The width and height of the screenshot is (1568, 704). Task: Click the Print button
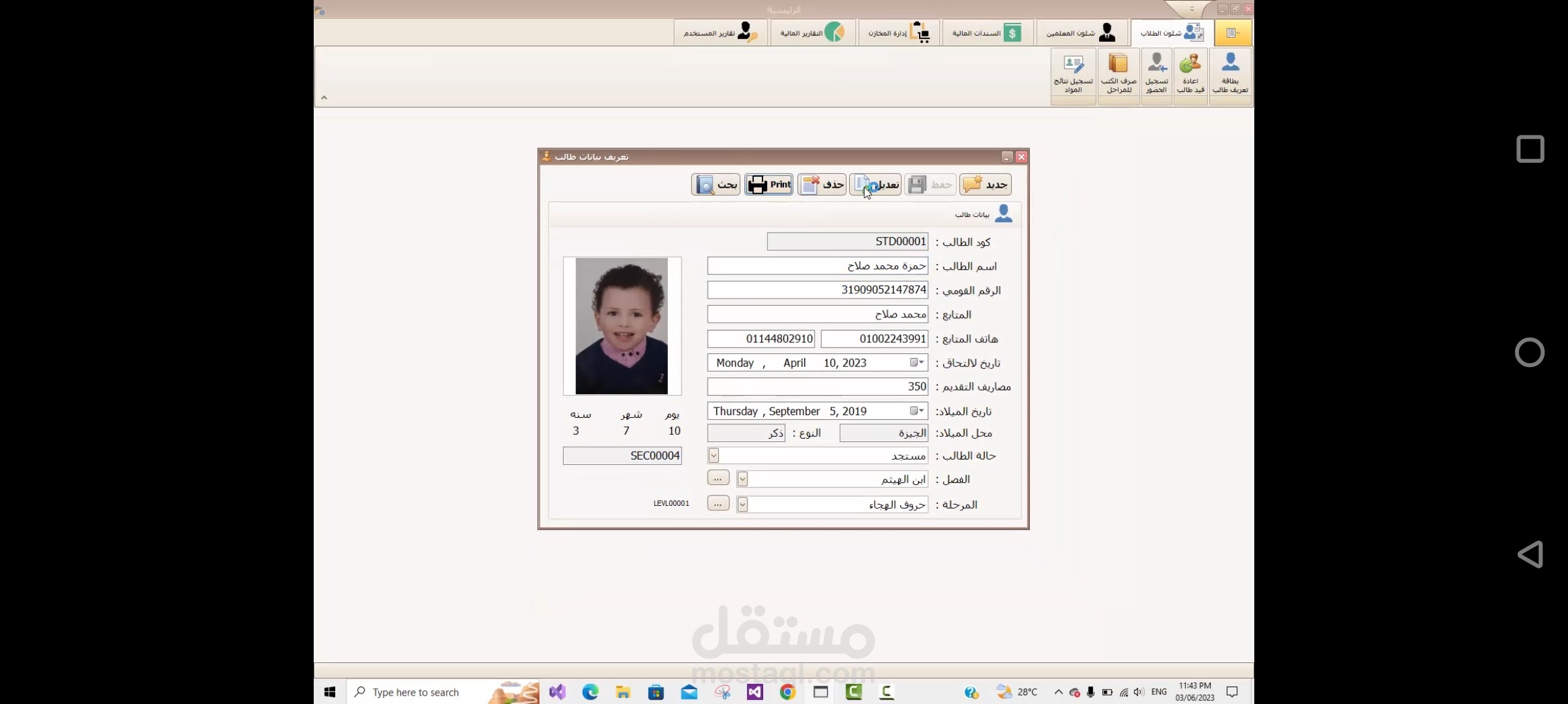(x=769, y=184)
